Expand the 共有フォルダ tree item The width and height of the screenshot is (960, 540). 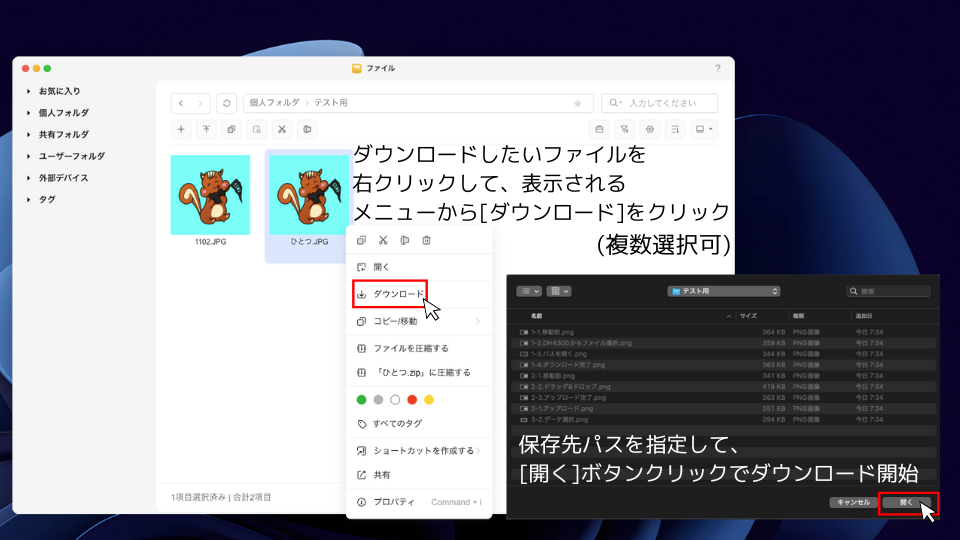[29, 134]
